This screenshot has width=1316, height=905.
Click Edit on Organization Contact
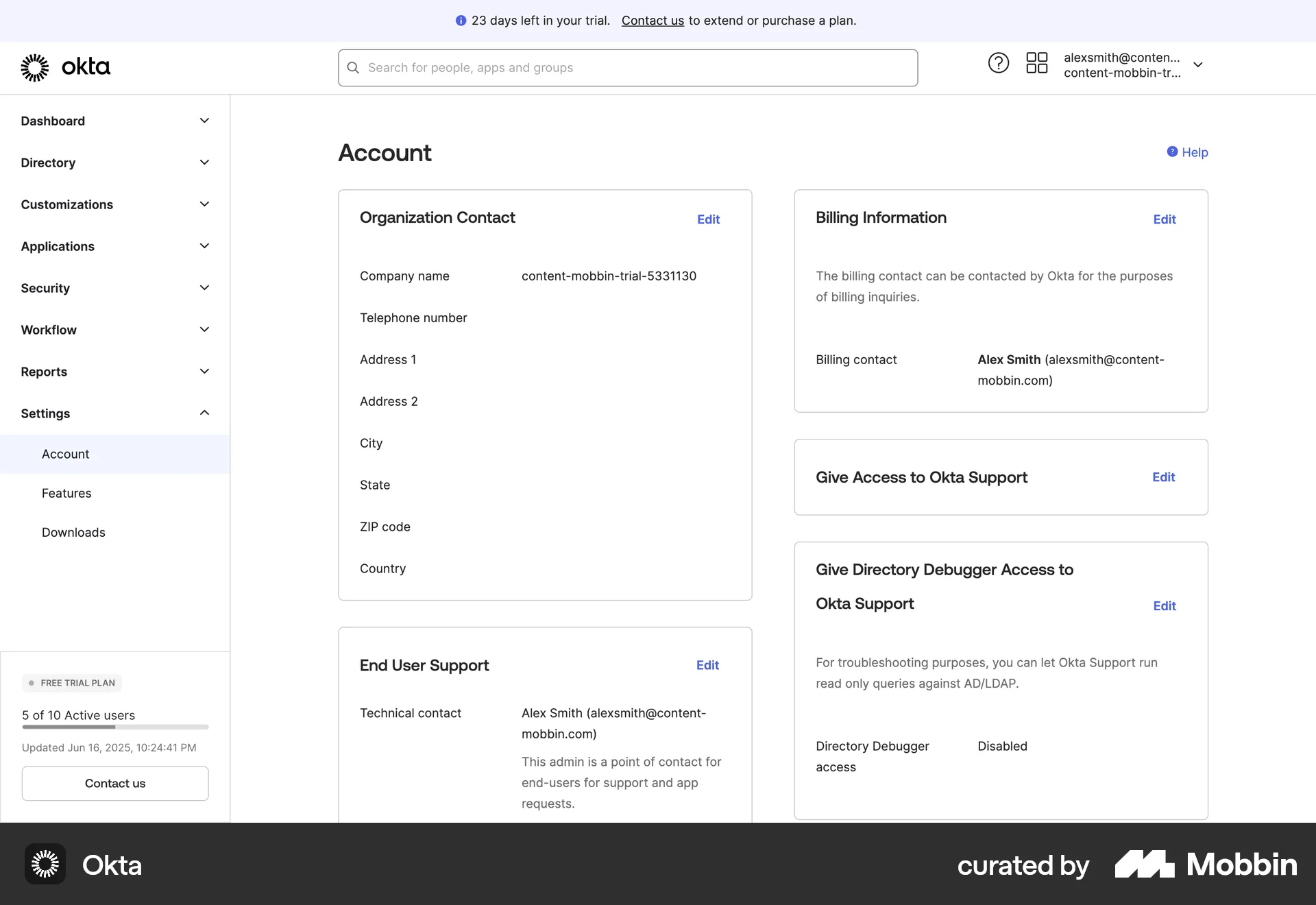pyautogui.click(x=708, y=219)
